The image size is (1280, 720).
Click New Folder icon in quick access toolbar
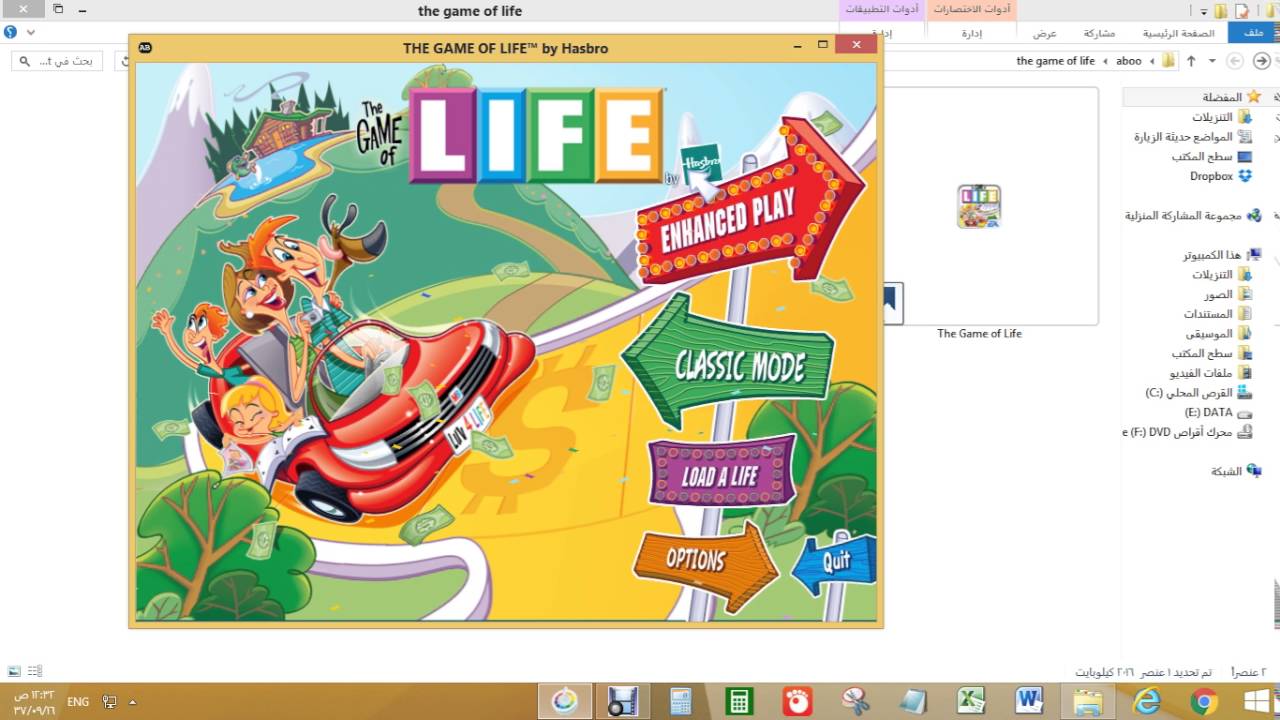coord(1221,10)
